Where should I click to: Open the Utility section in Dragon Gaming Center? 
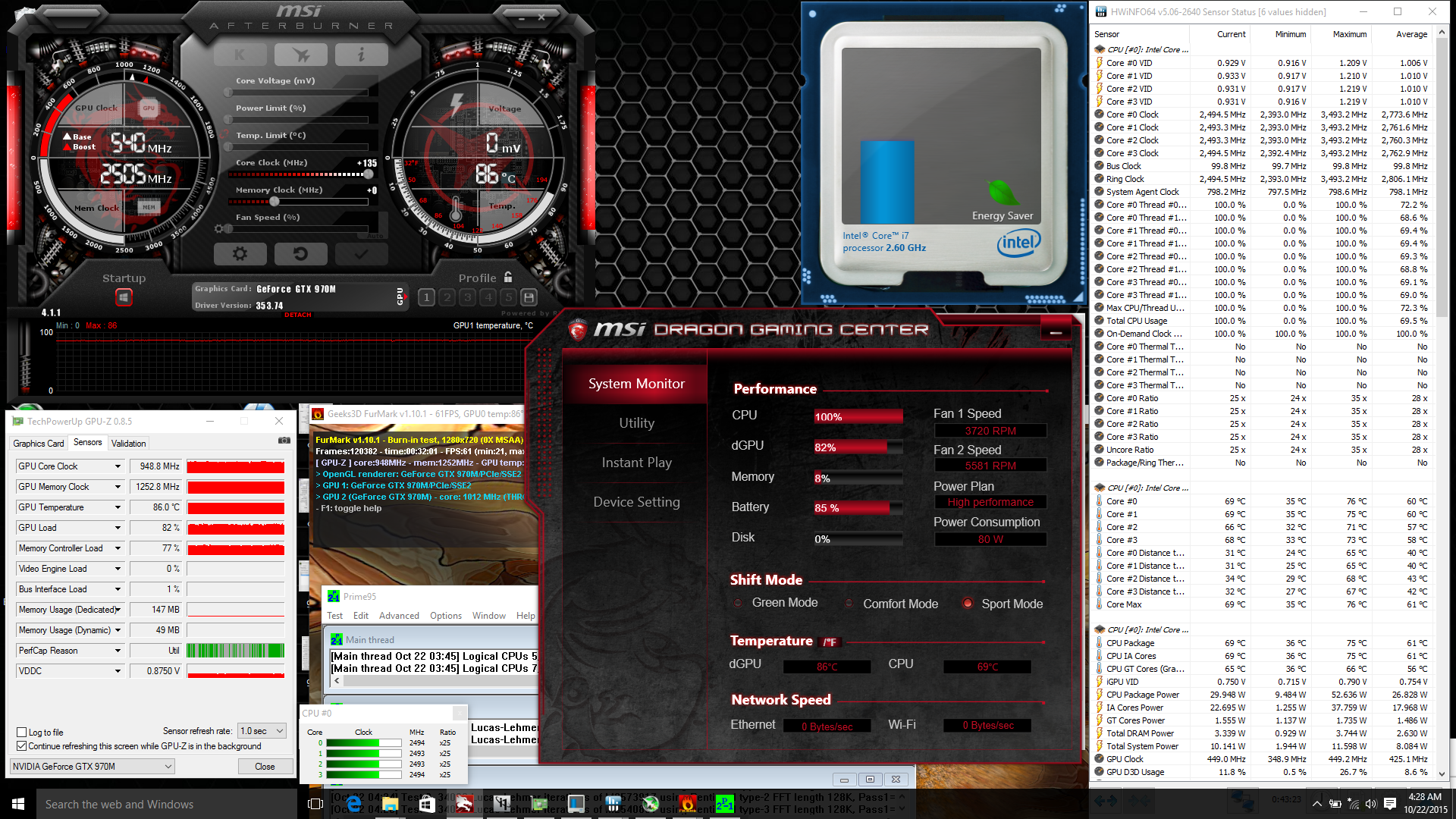[636, 423]
